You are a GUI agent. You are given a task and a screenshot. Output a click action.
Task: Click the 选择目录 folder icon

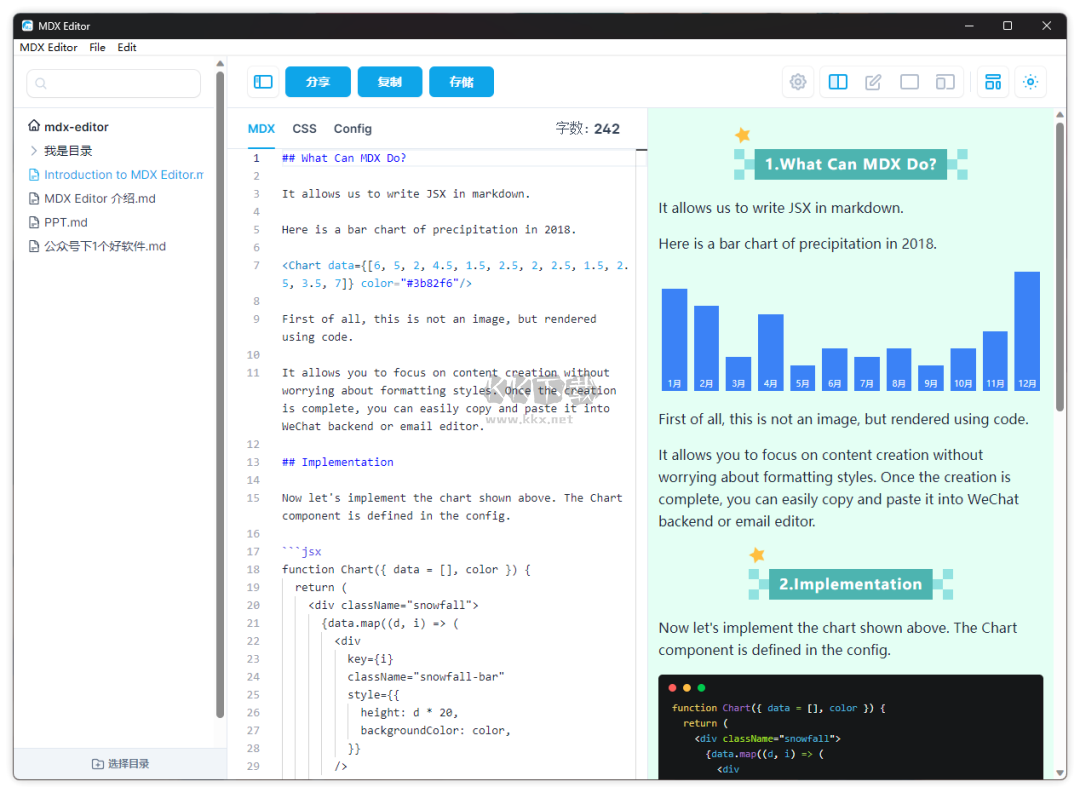tap(98, 763)
